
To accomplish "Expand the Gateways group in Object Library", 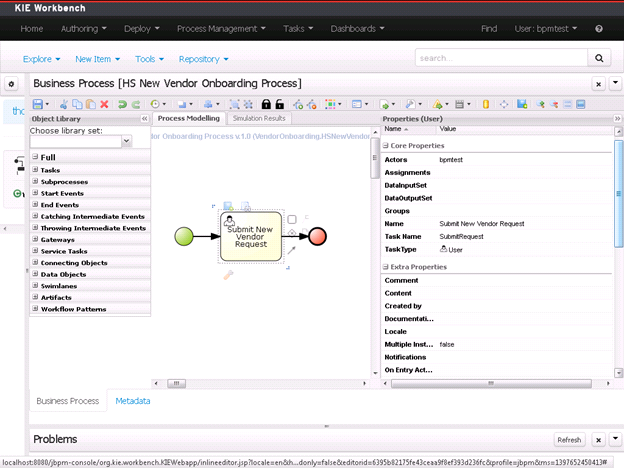I will 35,240.
